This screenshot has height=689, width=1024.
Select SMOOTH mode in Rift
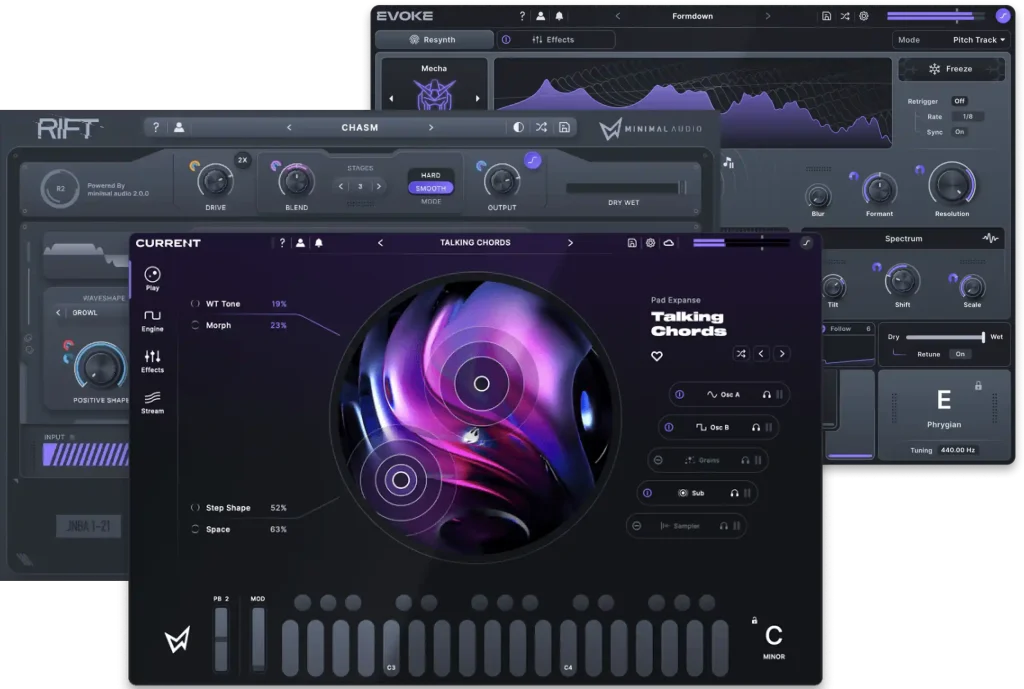pyautogui.click(x=431, y=188)
